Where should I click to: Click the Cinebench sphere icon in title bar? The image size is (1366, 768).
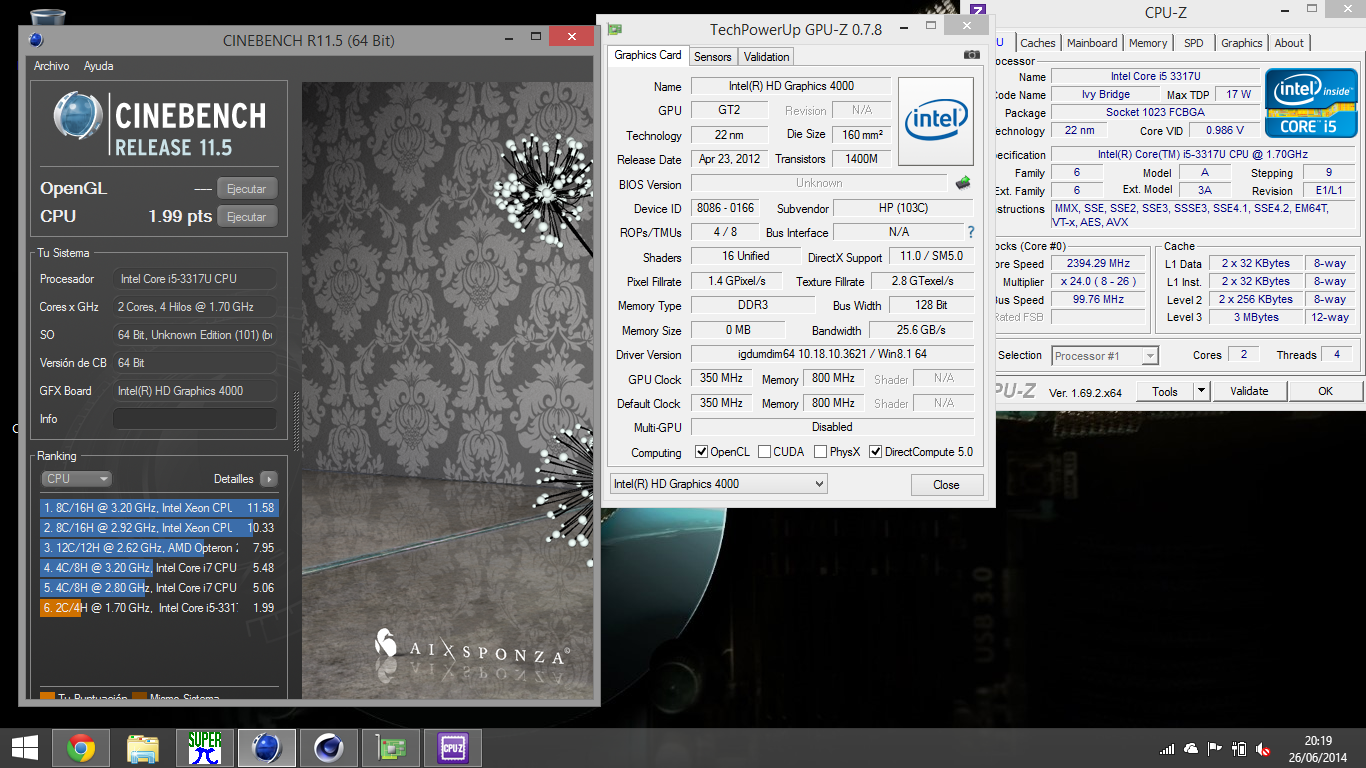pos(36,40)
